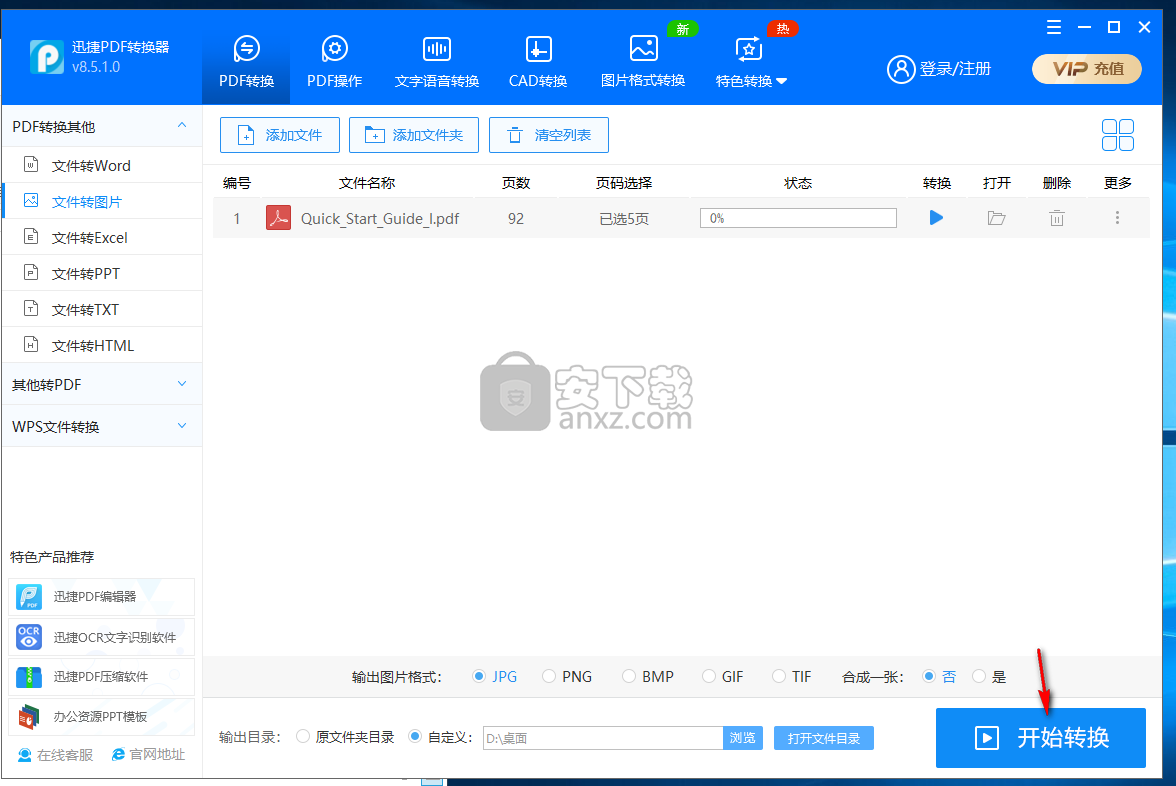The width and height of the screenshot is (1176, 786).
Task: Click the 打开文件目录 button
Action: pyautogui.click(x=824, y=738)
